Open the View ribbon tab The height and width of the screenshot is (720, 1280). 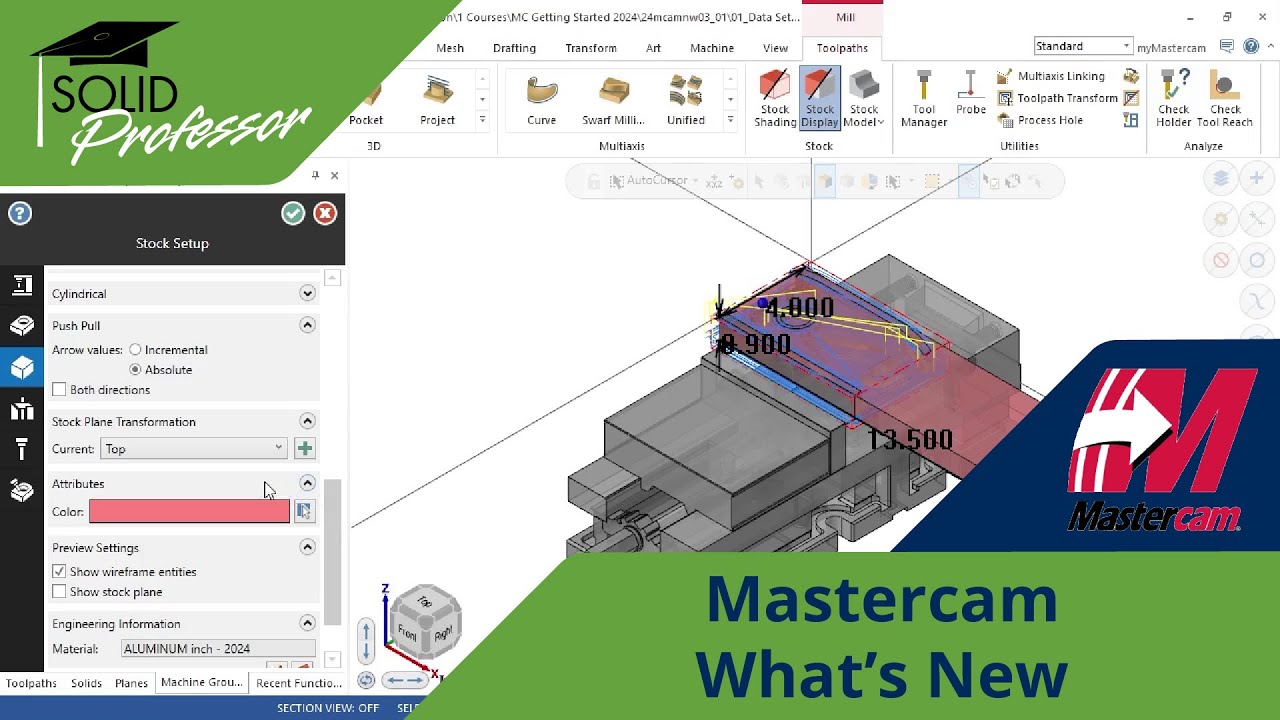pos(776,48)
